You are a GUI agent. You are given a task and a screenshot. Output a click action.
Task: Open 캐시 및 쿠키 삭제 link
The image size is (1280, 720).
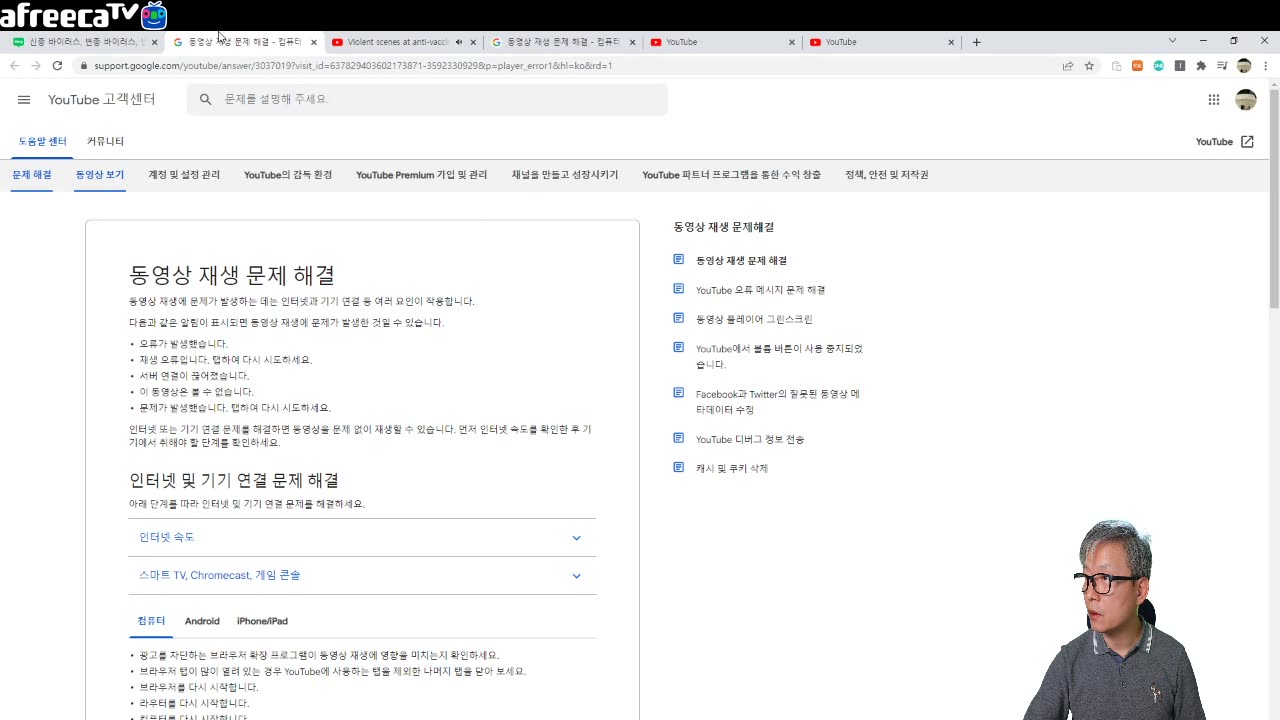point(732,468)
